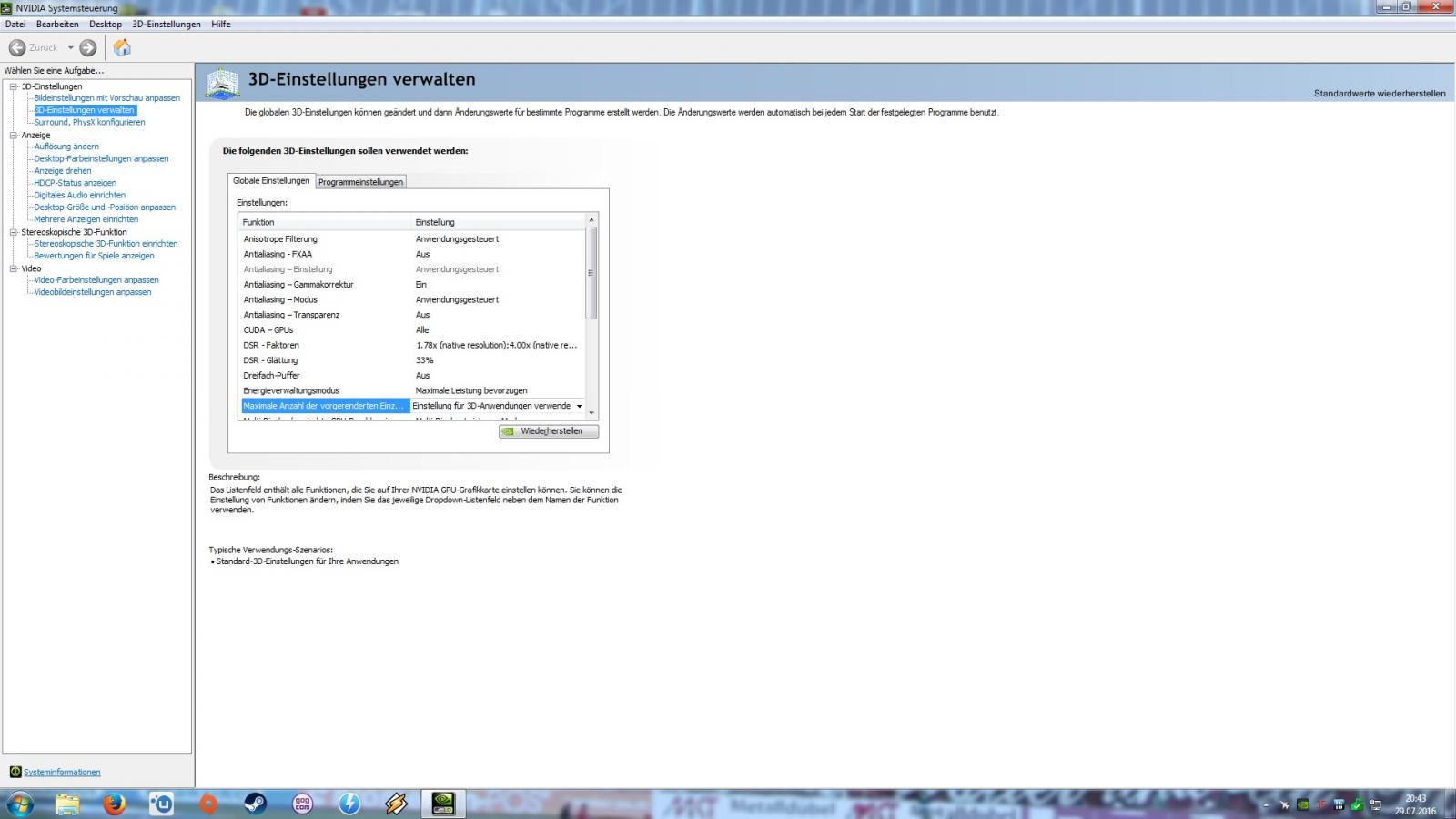
Task: Click the airplane tray icon
Action: 1284,805
